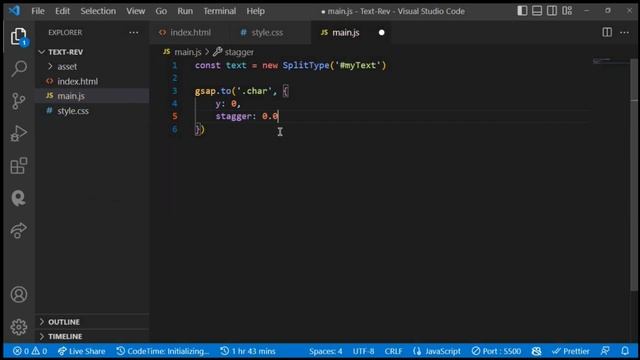Change end of line sequence CRLF
The image size is (640, 360).
pyautogui.click(x=393, y=351)
